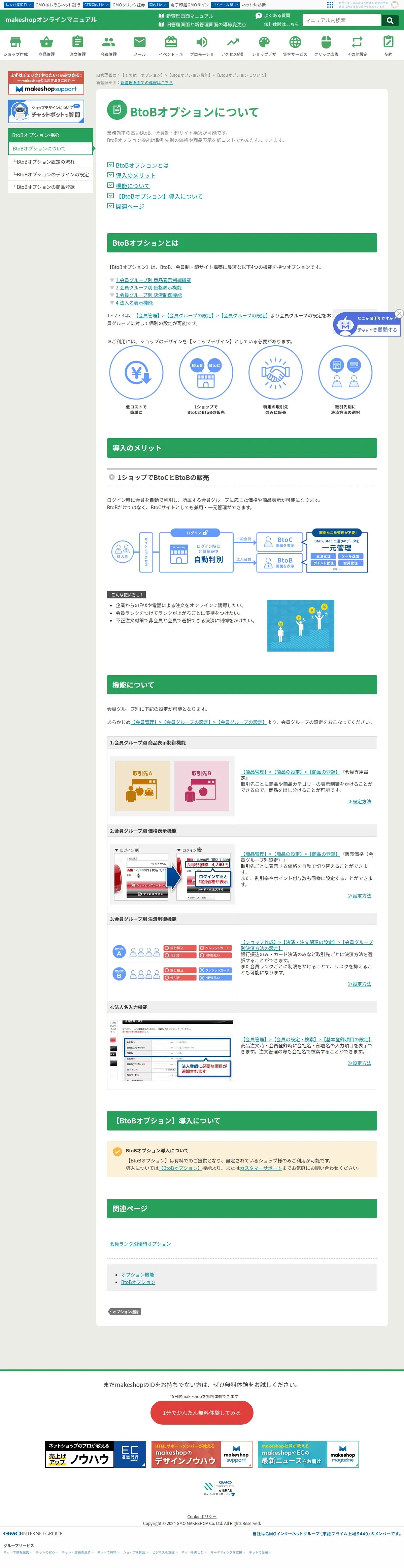Open カスタマーサポート link
The width and height of the screenshot is (404, 1568).
261,1168
